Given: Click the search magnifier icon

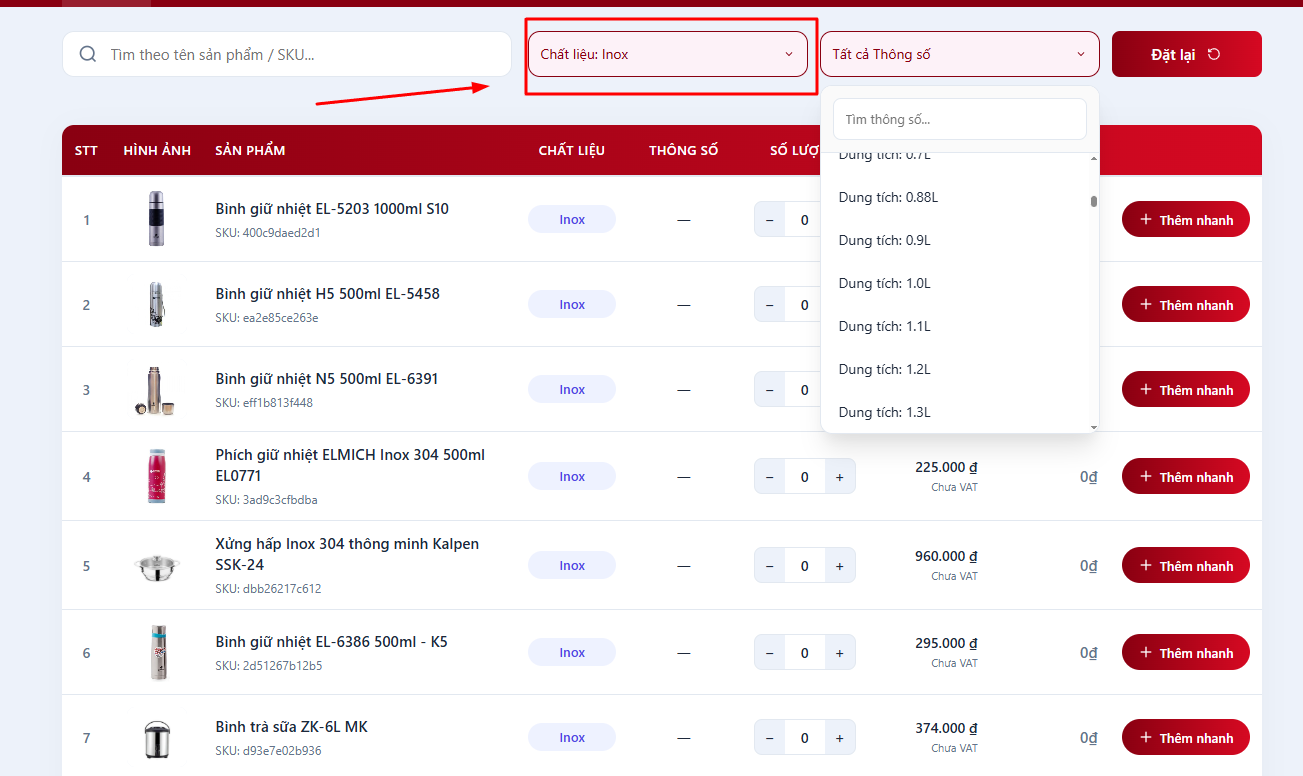Looking at the screenshot, I should tap(88, 54).
